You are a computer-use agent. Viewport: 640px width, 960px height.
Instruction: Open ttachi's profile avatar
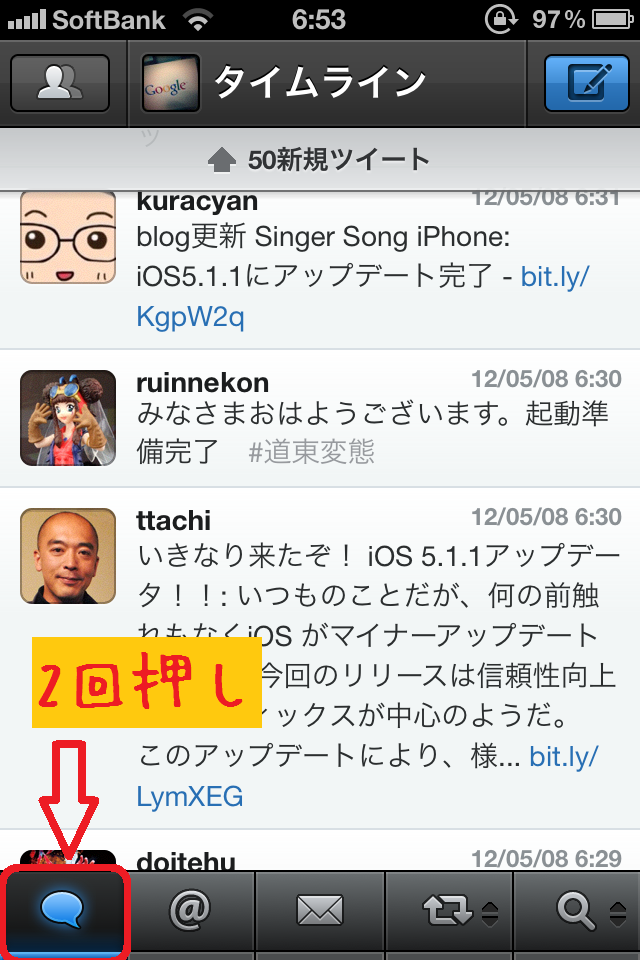click(x=68, y=556)
